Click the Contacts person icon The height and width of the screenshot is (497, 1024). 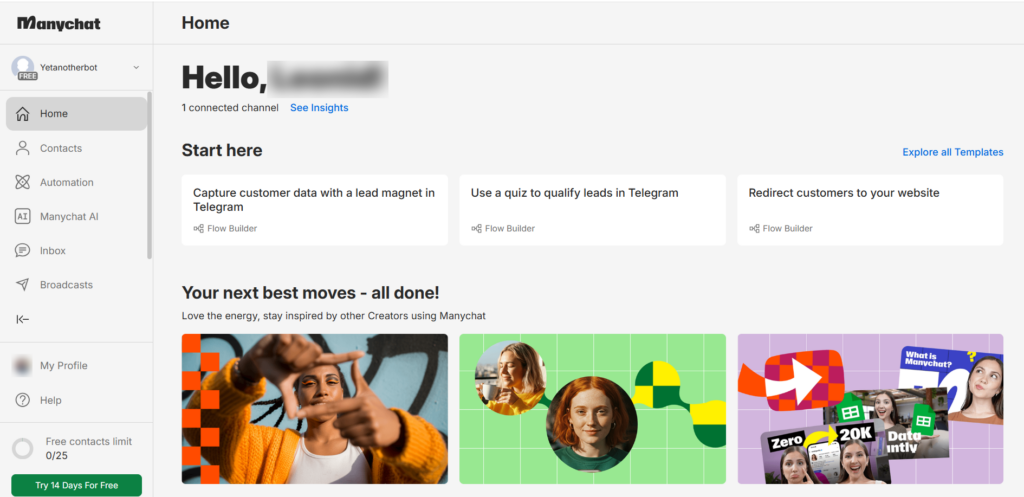pos(23,148)
